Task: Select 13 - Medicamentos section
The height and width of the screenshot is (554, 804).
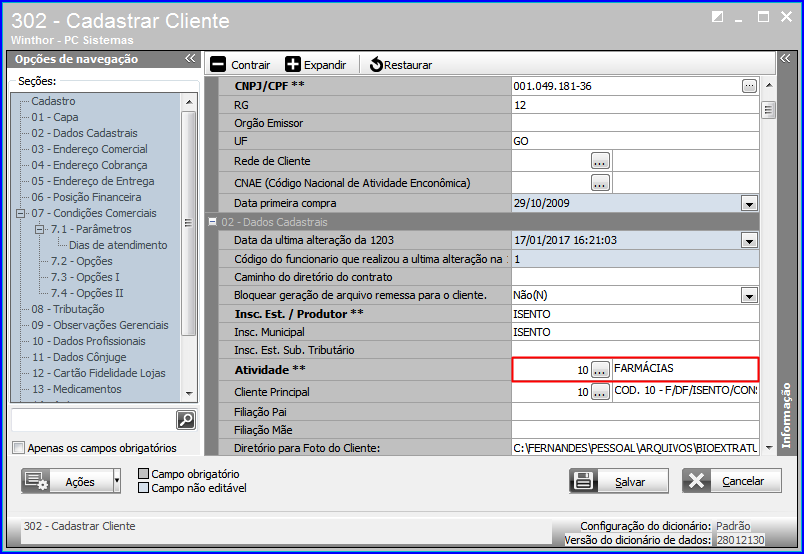Action: tap(76, 389)
